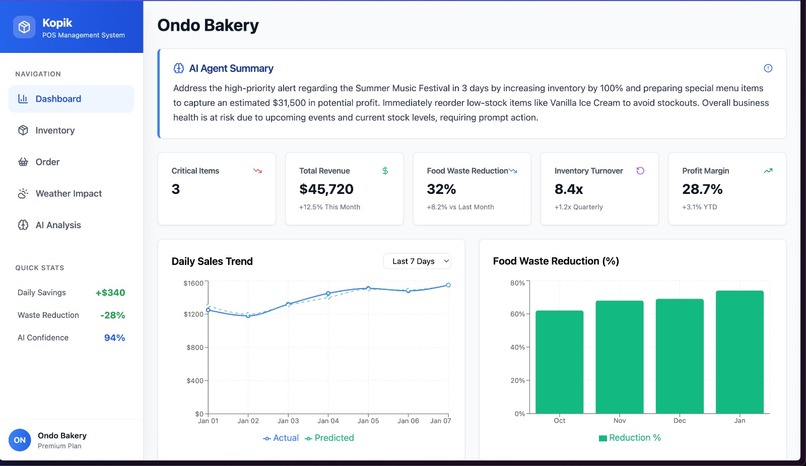This screenshot has height=466, width=806.
Task: Click the info icon in AI Agent Summary
Action: [x=768, y=68]
